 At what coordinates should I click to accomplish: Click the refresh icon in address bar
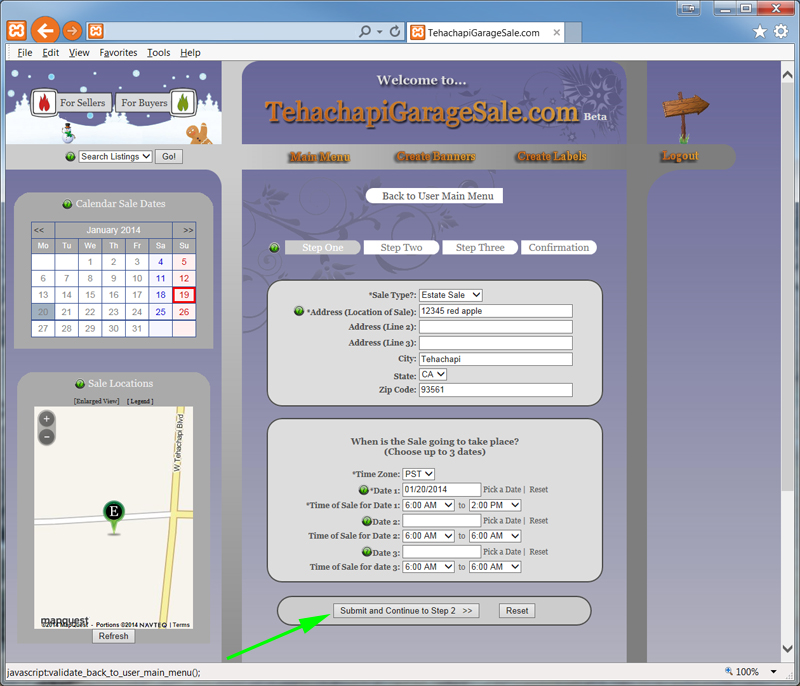tap(395, 32)
